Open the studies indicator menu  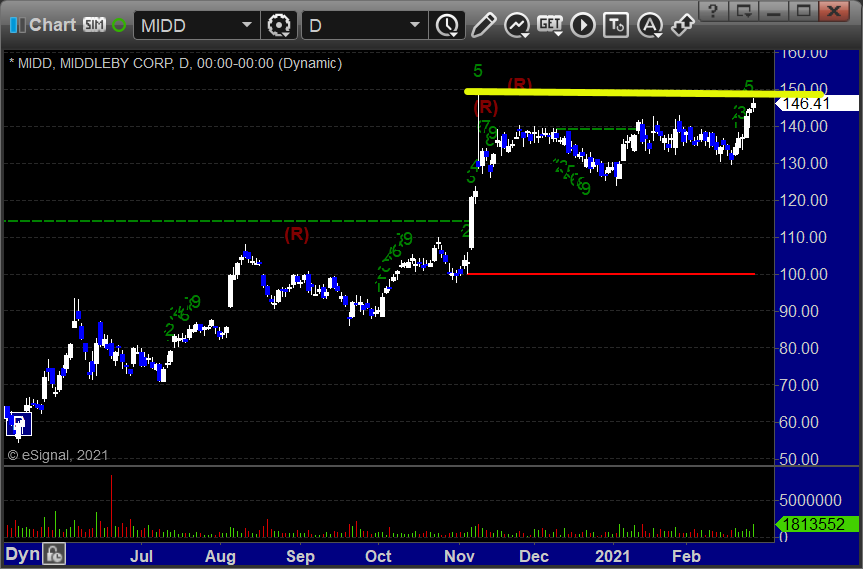pyautogui.click(x=517, y=25)
